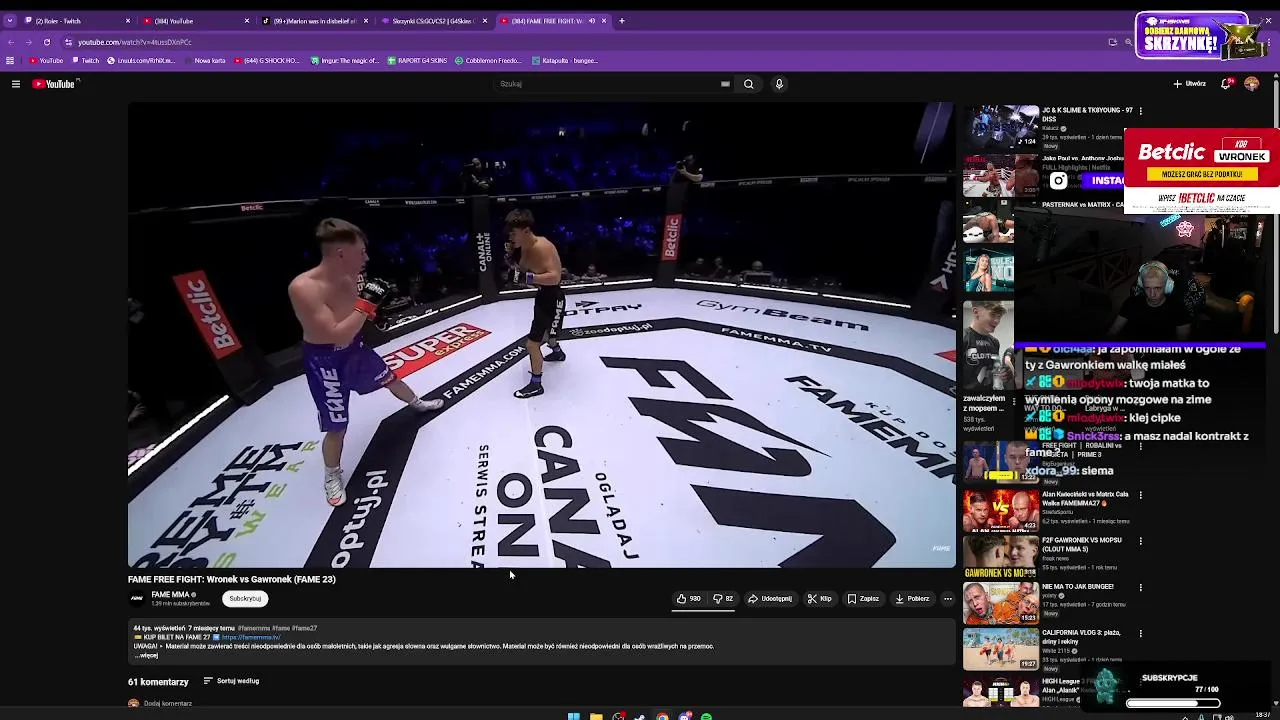Open options for Alan Kwieciński video
The height and width of the screenshot is (720, 1280).
pos(1141,495)
